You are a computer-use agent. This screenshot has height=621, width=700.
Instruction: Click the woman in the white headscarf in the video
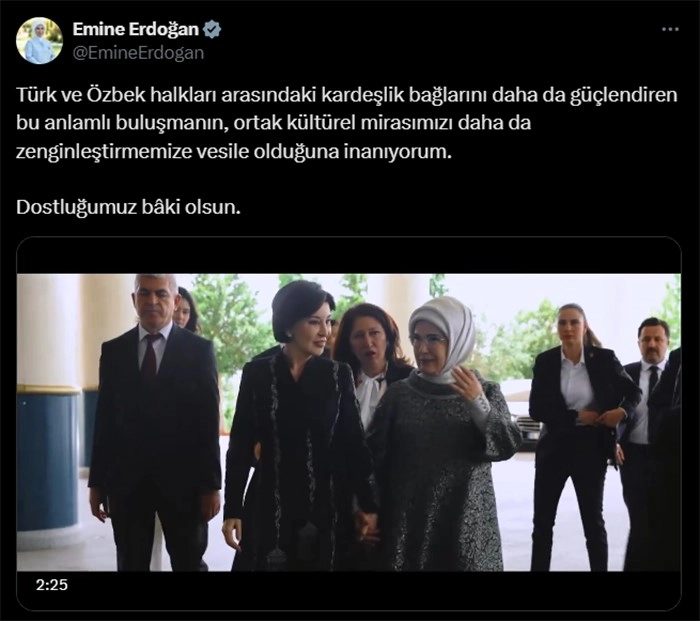(442, 433)
